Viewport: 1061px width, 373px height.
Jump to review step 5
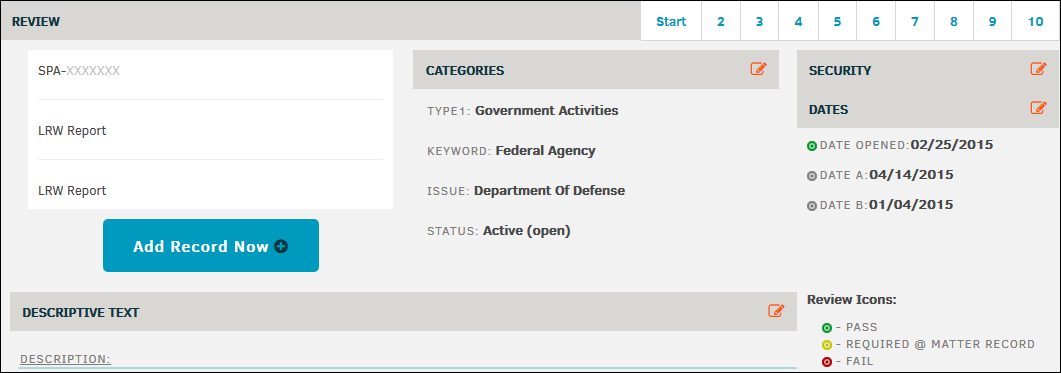pyautogui.click(x=837, y=22)
